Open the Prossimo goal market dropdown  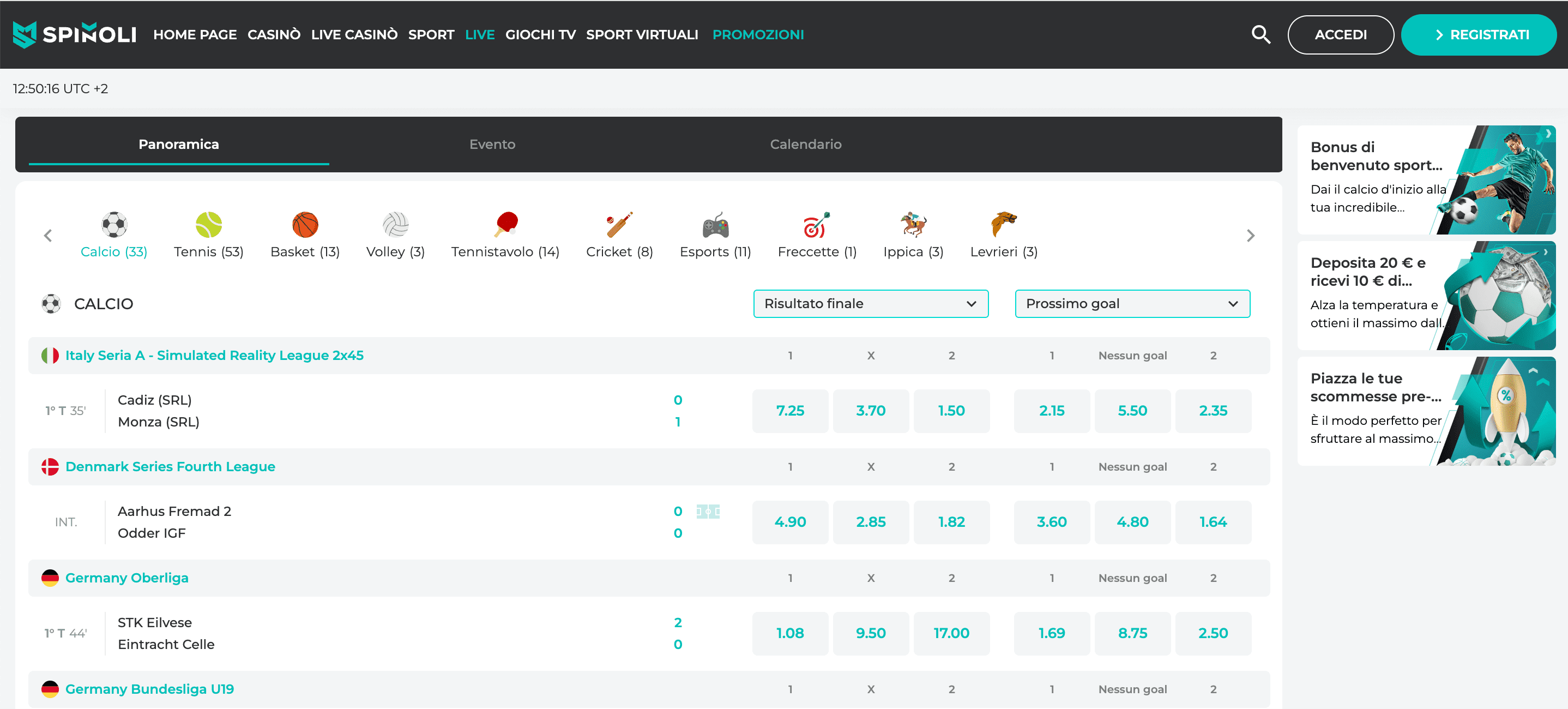click(x=1131, y=303)
